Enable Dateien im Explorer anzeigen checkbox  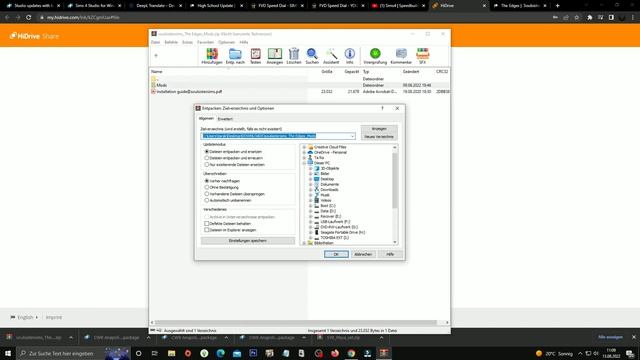coord(207,230)
